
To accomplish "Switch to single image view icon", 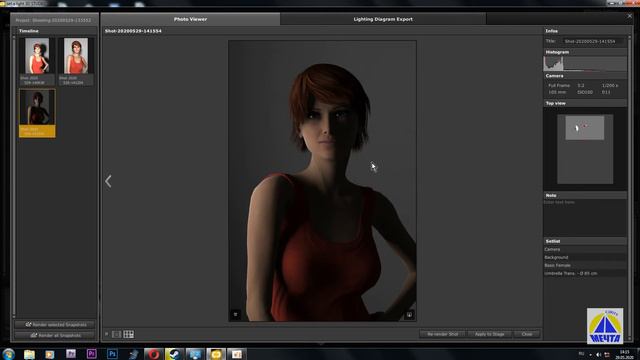I will 116,334.
